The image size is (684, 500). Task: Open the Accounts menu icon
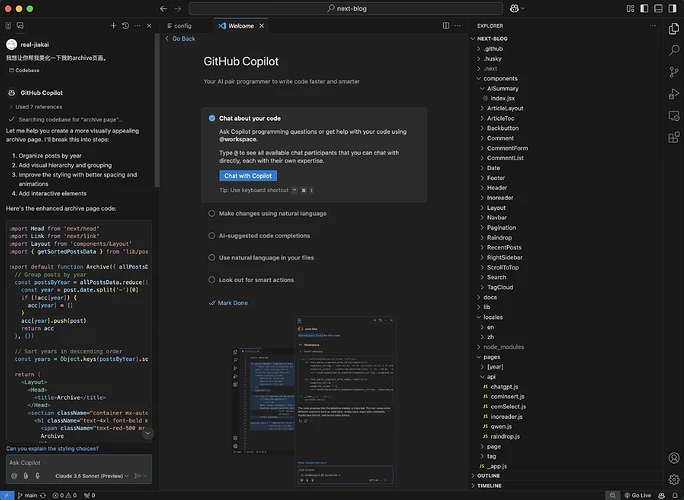tap(674, 458)
